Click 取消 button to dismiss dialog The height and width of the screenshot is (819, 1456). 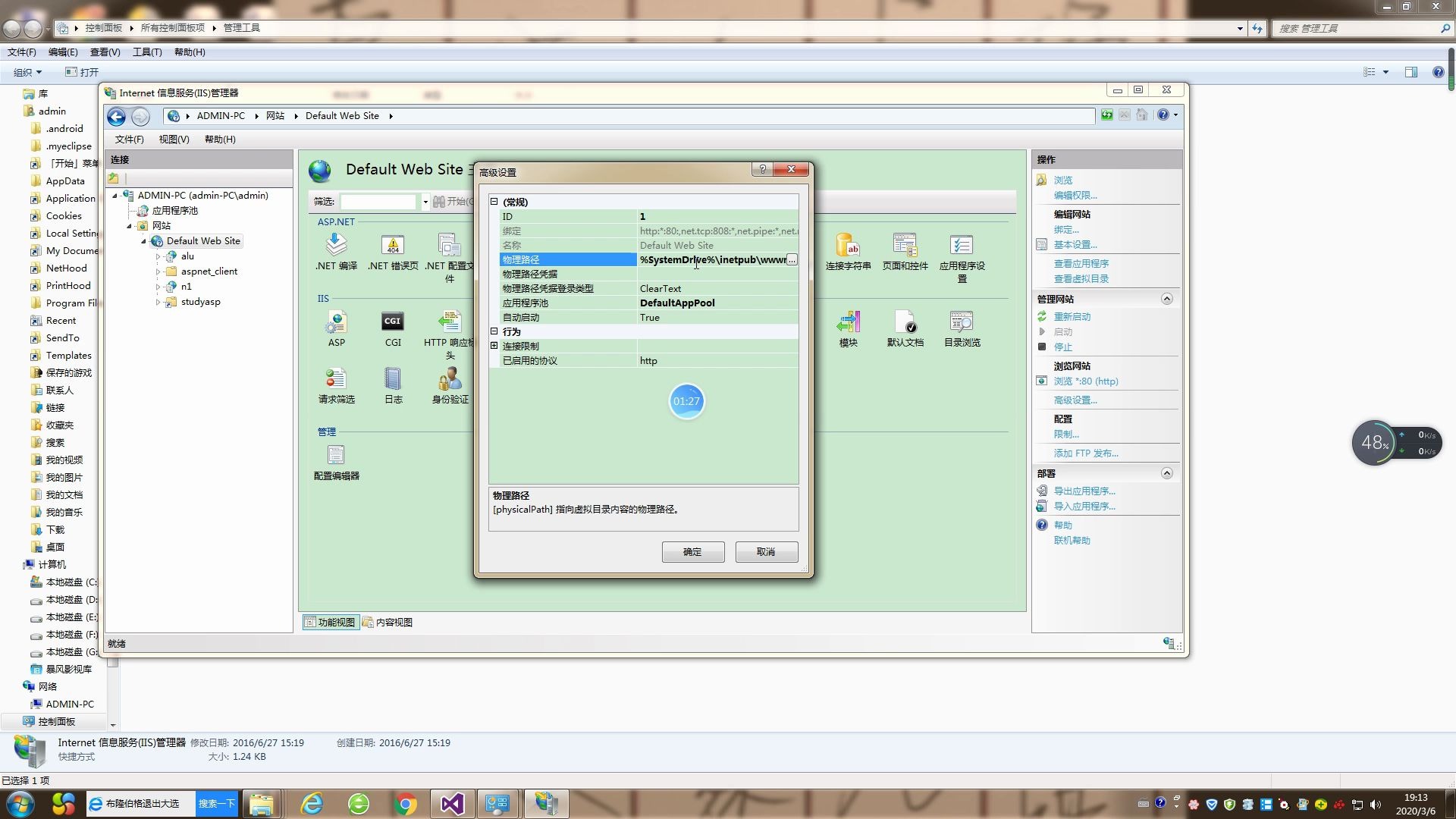pos(765,551)
